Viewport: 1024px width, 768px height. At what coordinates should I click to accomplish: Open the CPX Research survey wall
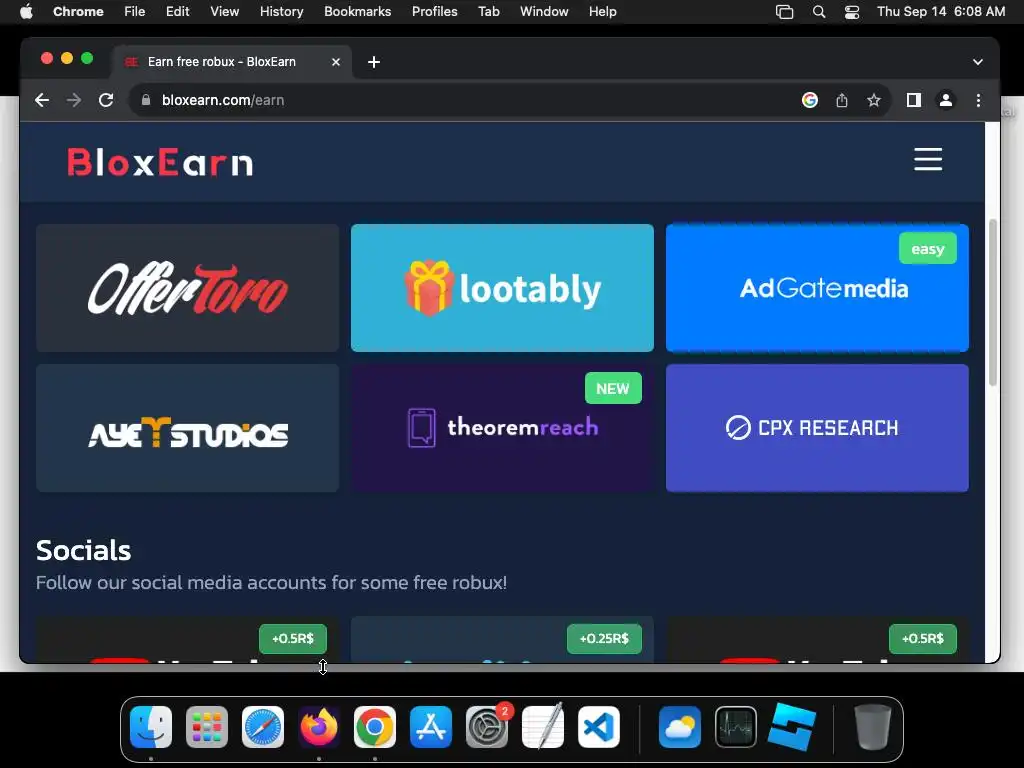(x=817, y=428)
